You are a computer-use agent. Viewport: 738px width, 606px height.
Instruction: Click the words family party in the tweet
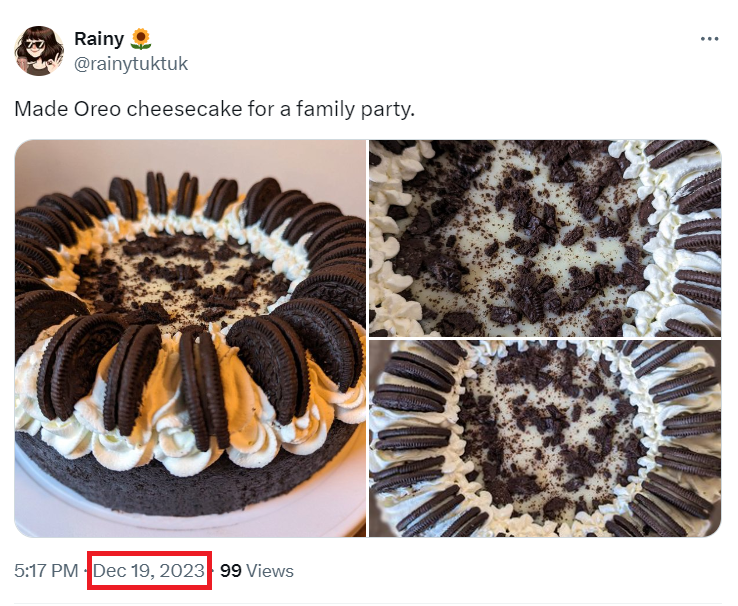click(363, 108)
